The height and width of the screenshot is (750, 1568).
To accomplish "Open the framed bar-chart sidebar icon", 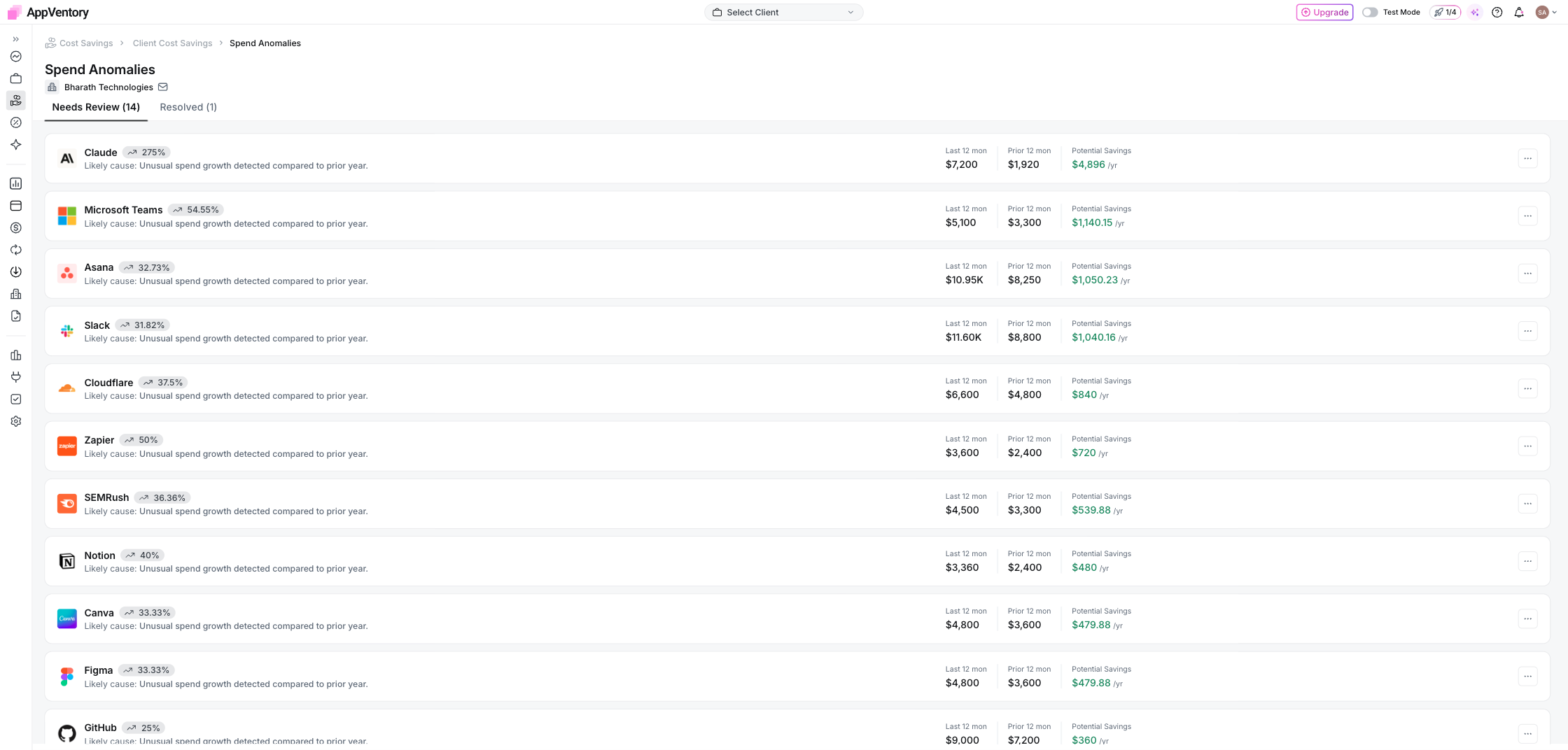I will (15, 183).
